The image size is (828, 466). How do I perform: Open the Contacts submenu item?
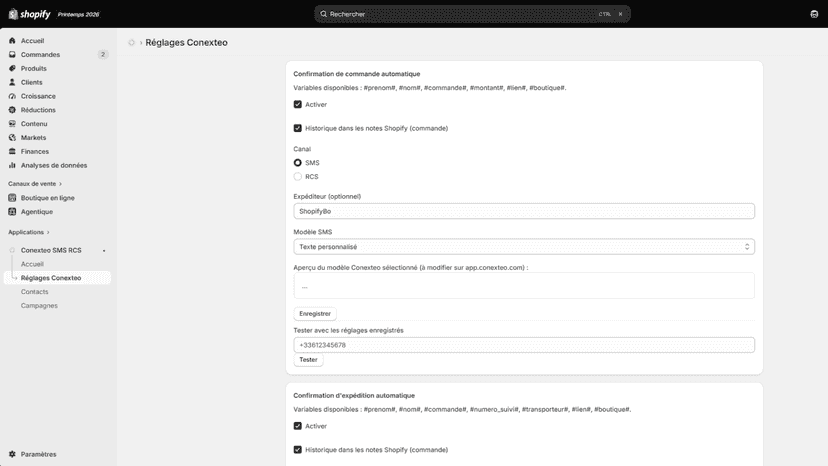coord(34,292)
